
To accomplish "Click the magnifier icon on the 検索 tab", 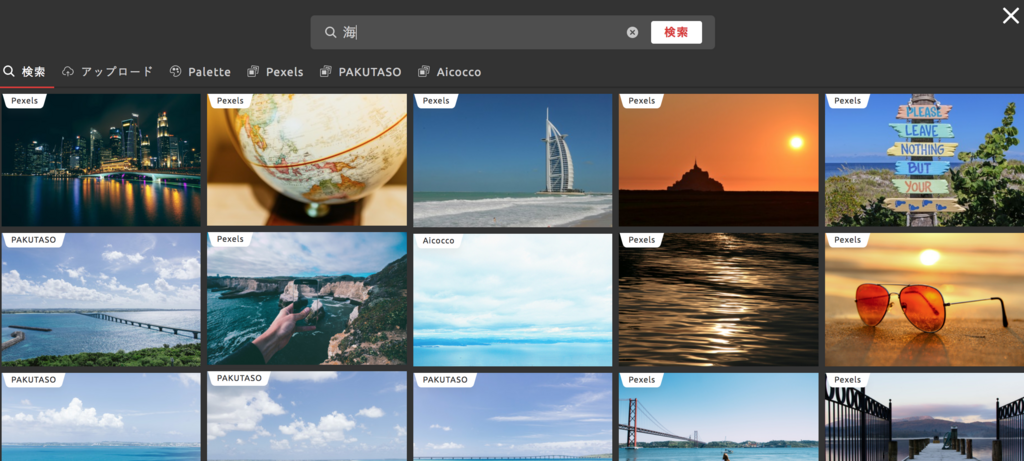I will [9, 71].
